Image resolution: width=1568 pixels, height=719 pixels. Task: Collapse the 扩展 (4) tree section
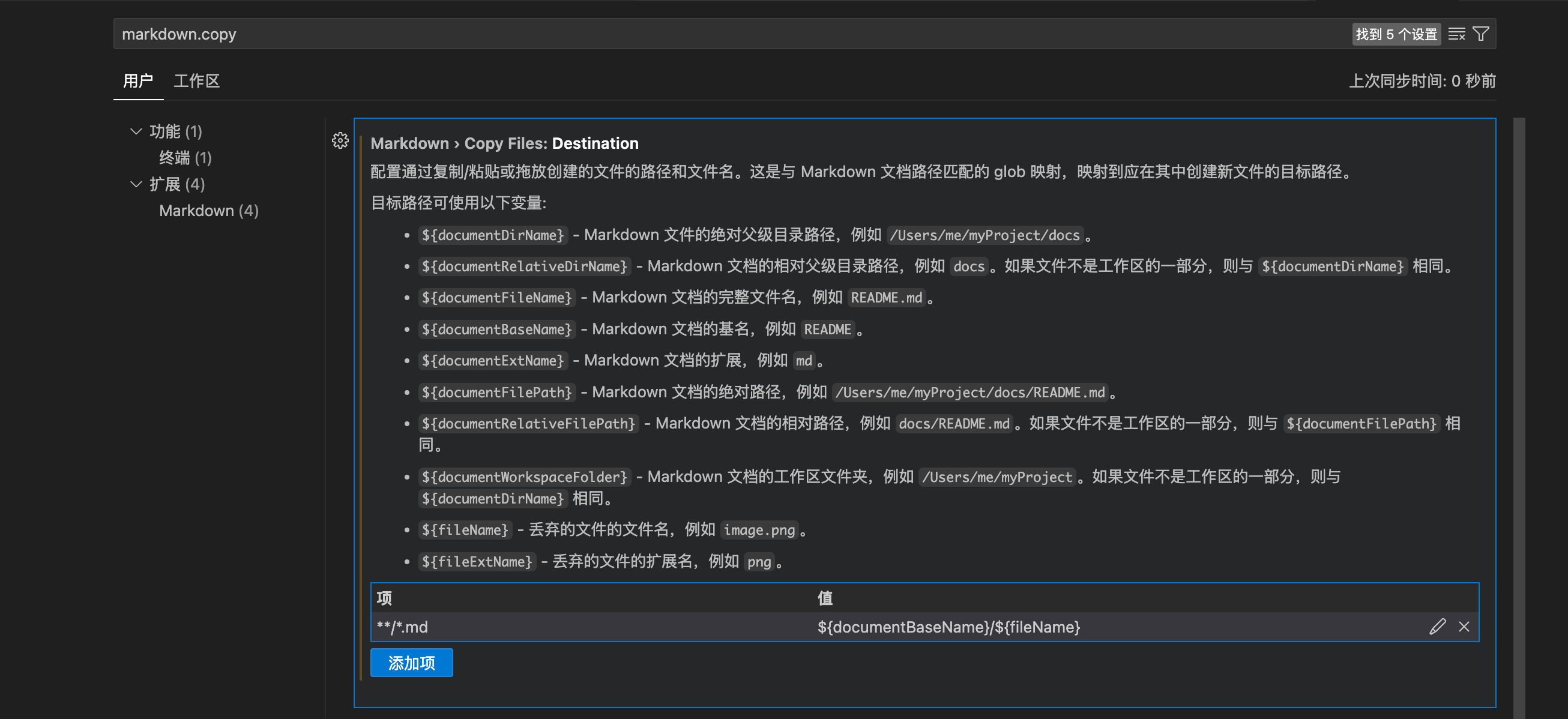(136, 184)
